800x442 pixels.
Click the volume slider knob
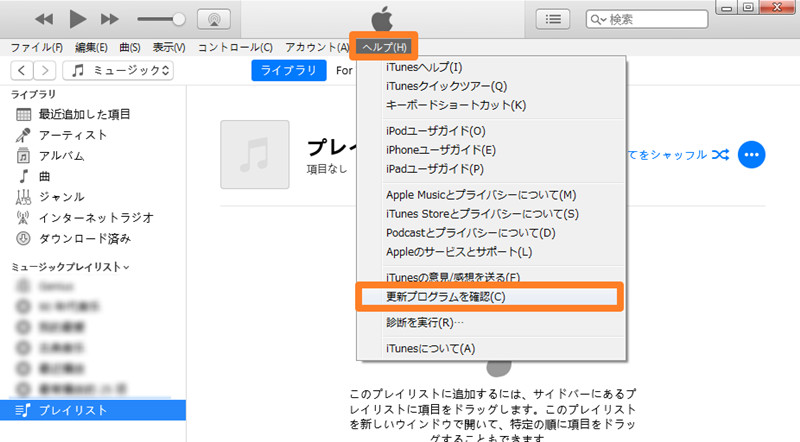click(179, 19)
